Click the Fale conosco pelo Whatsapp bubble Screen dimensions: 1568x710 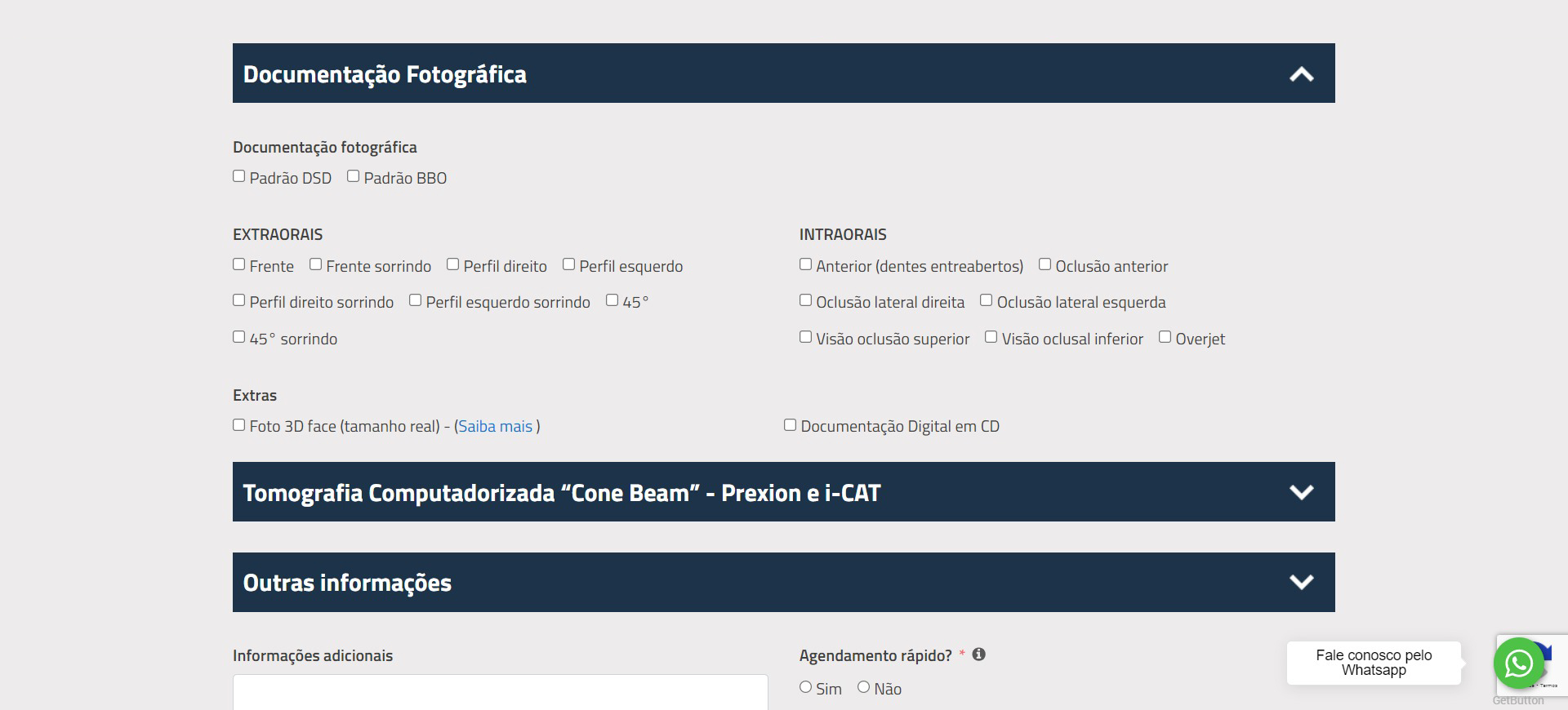coord(1374,663)
